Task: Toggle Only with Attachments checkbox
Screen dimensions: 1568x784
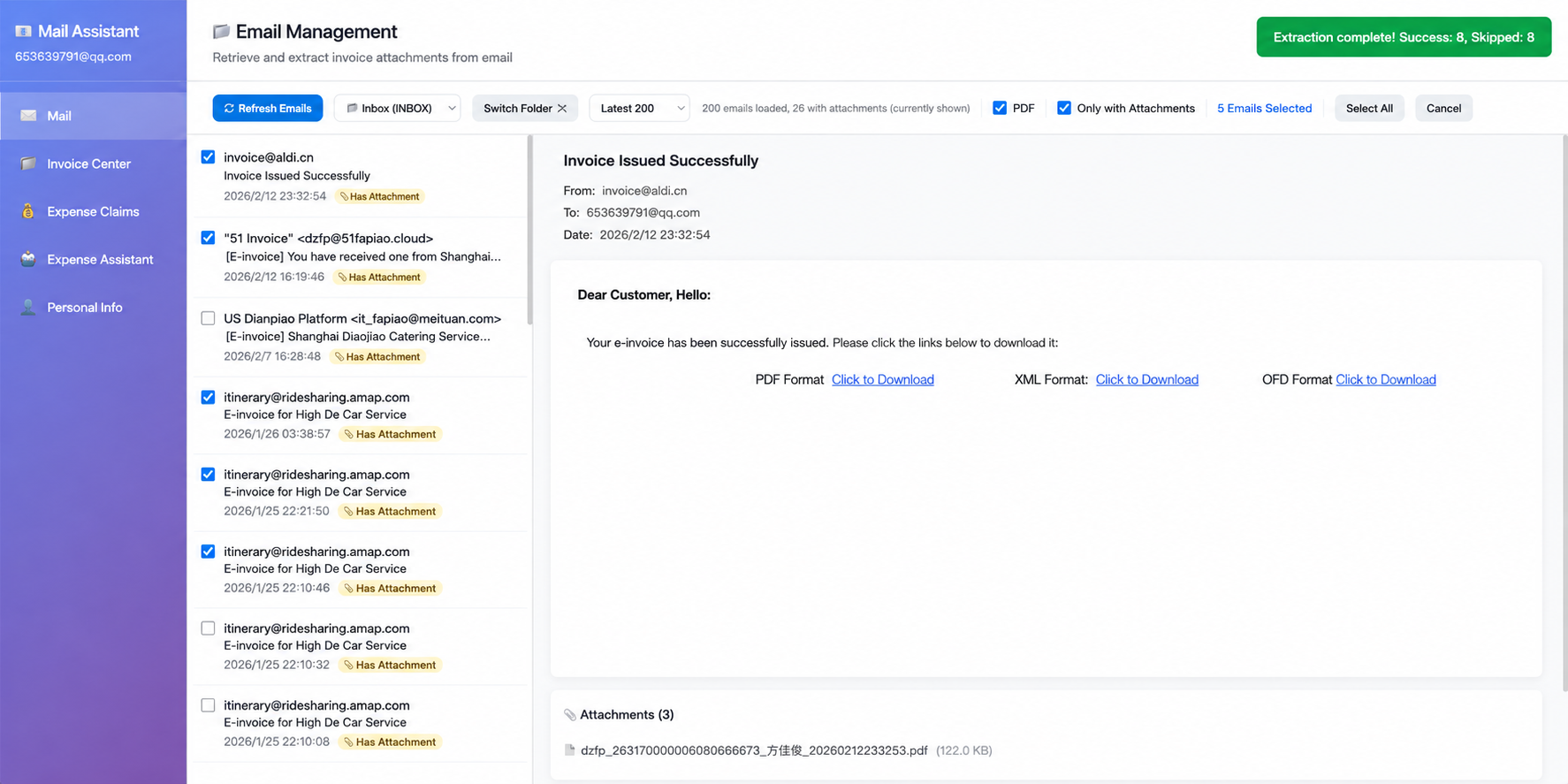Action: tap(1064, 108)
